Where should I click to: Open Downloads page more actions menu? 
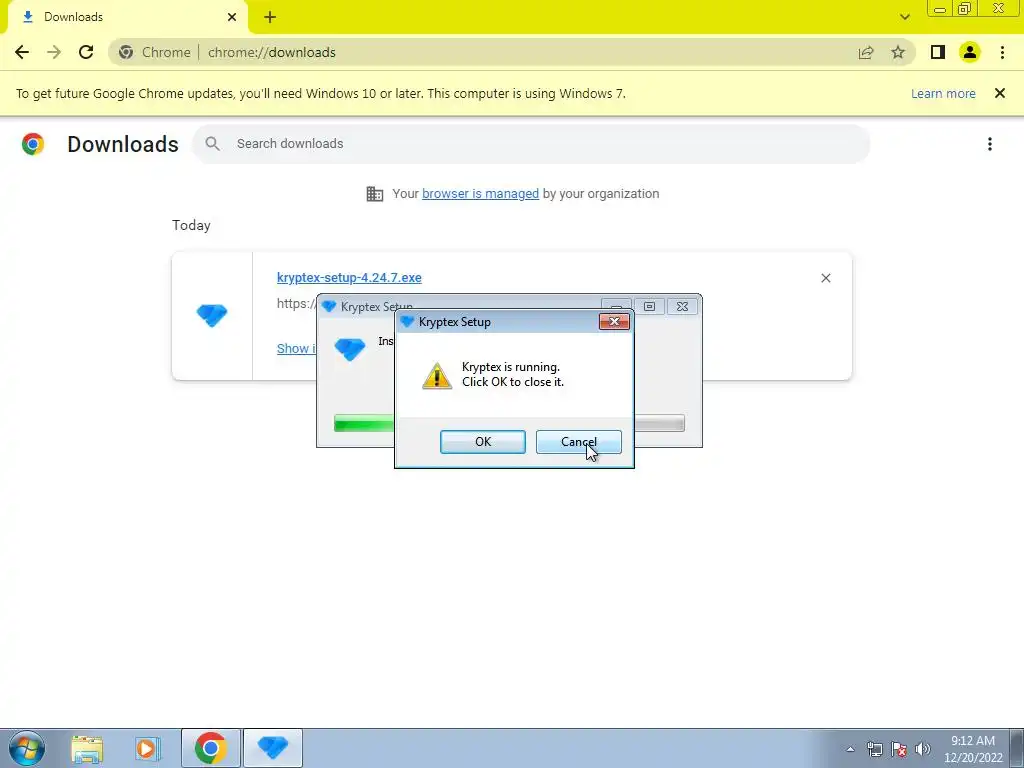click(990, 144)
